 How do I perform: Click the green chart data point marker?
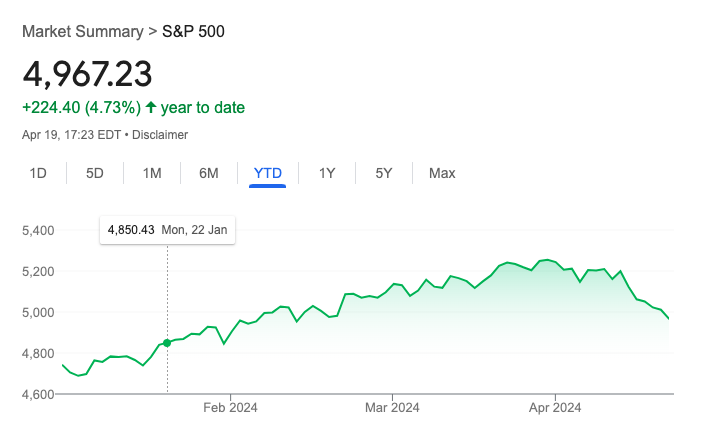(167, 343)
